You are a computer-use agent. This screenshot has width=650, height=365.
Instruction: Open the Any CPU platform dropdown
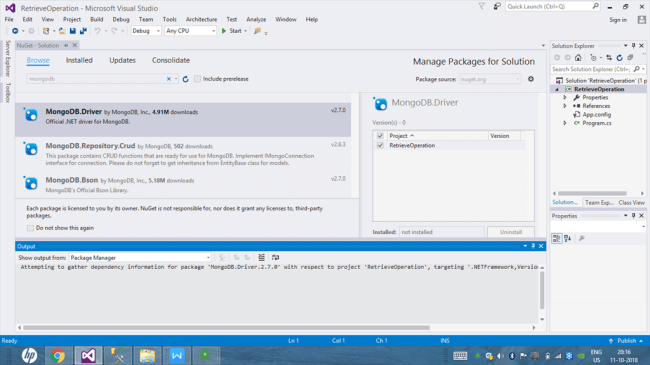click(190, 31)
